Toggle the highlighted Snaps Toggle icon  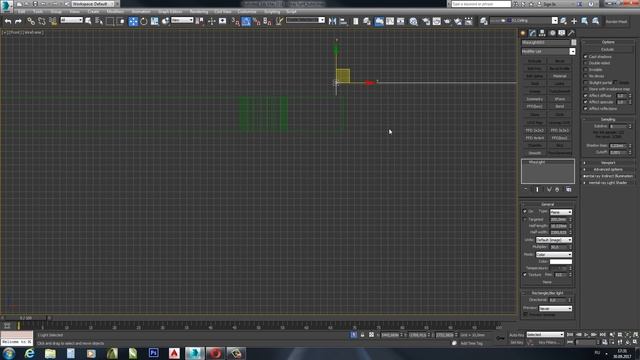(246, 21)
